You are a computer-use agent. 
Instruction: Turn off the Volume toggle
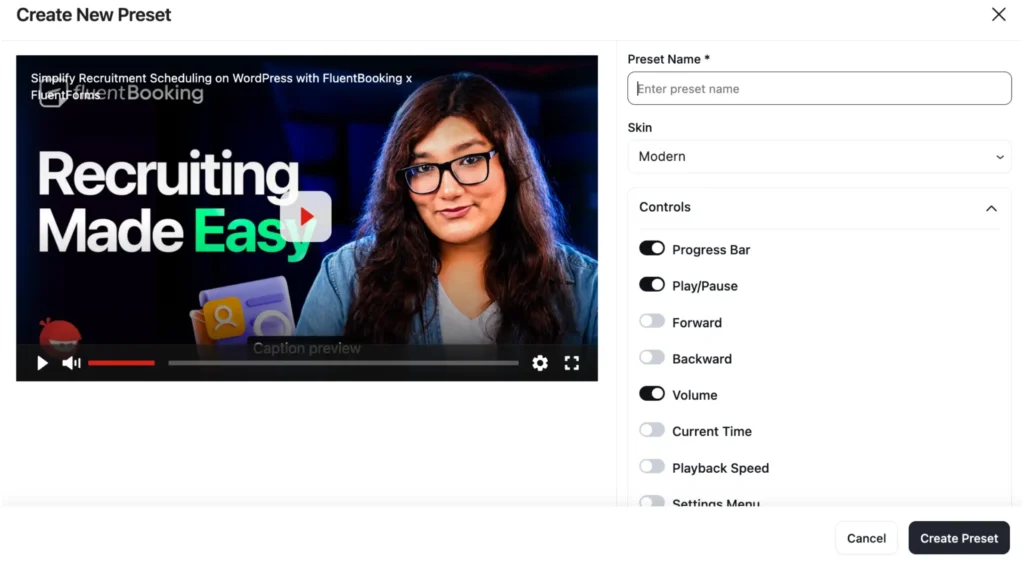652,394
